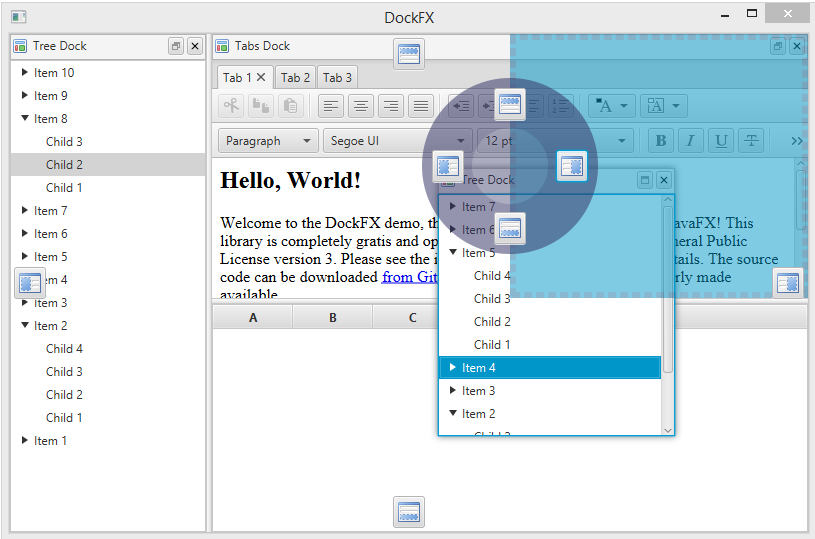815x539 pixels.
Task: Maximize the floating Tree Dock window
Action: [645, 180]
